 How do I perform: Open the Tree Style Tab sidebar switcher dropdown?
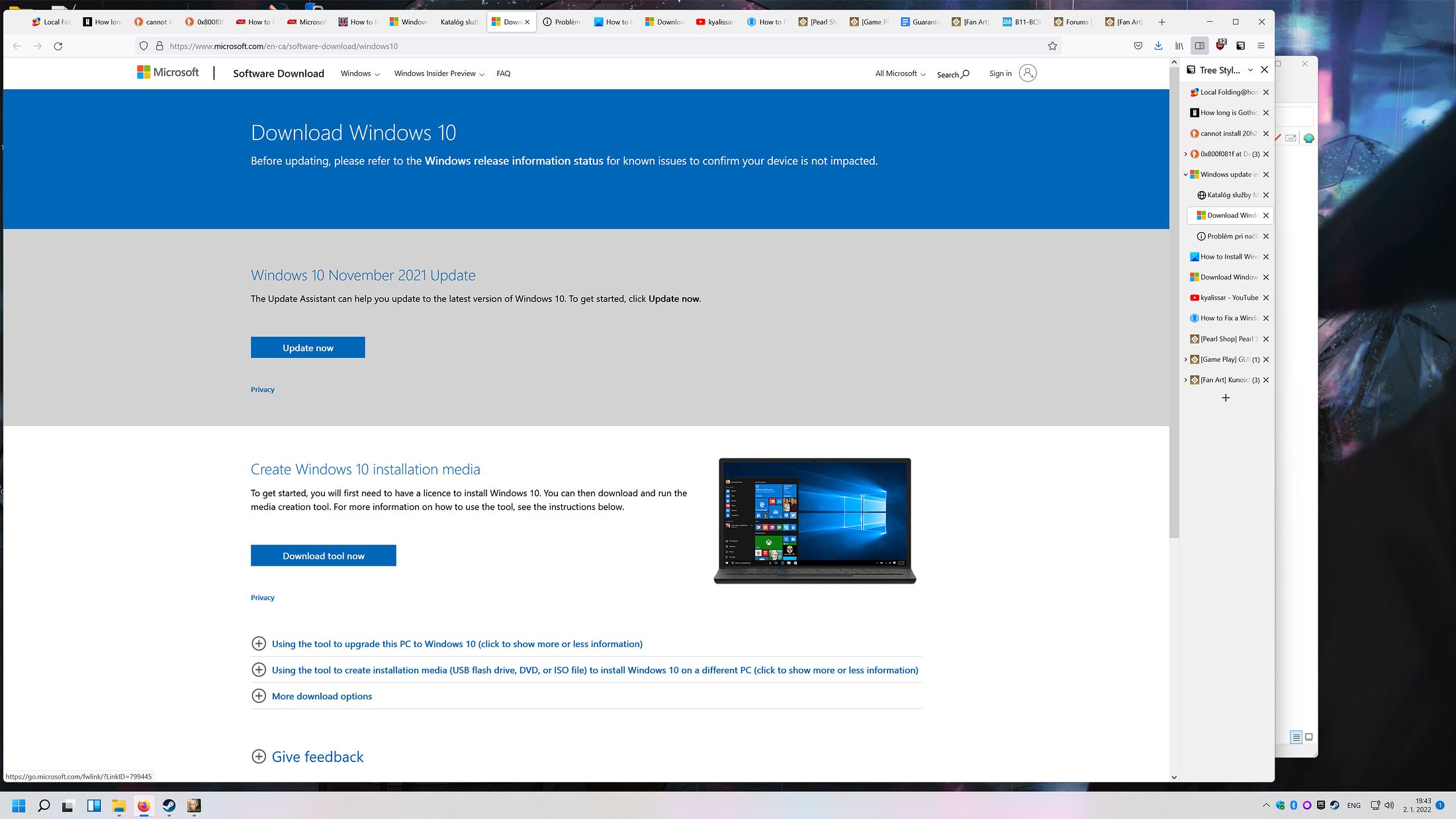click(x=1250, y=69)
